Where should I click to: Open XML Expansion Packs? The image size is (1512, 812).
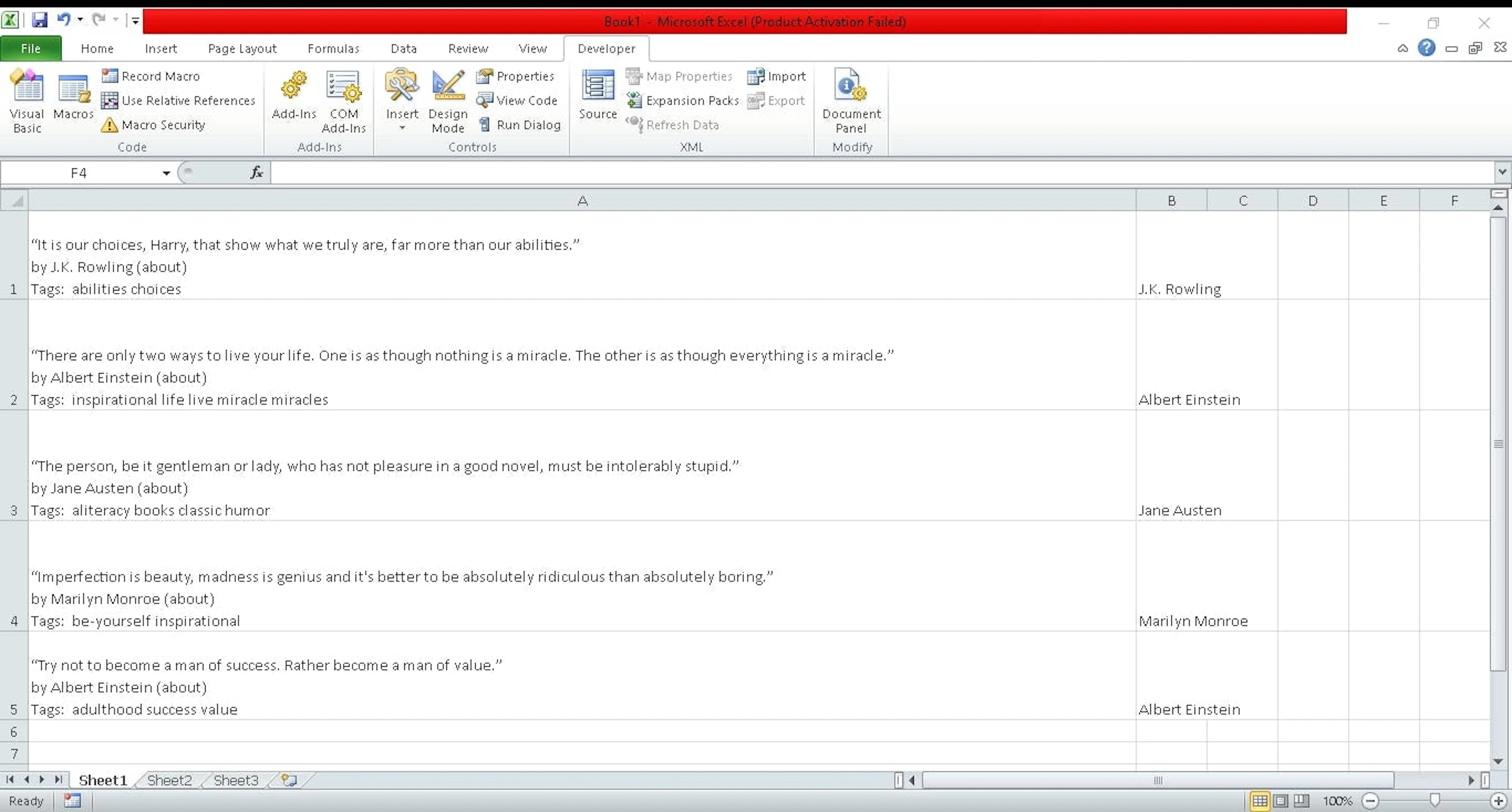(683, 100)
